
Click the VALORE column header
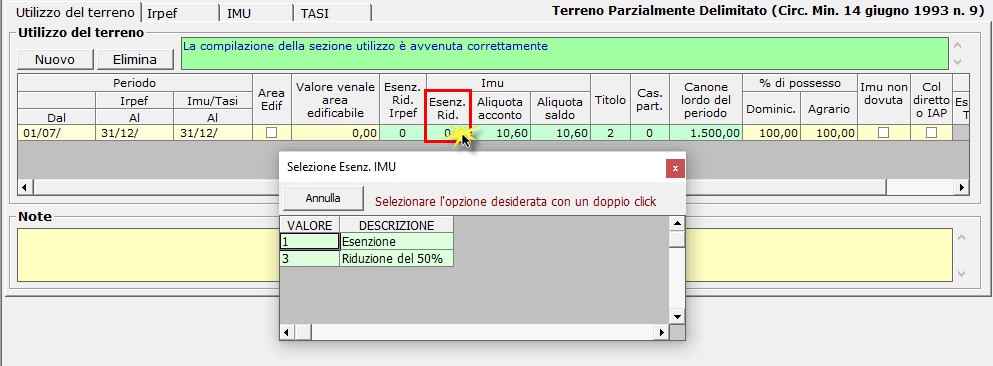point(310,225)
